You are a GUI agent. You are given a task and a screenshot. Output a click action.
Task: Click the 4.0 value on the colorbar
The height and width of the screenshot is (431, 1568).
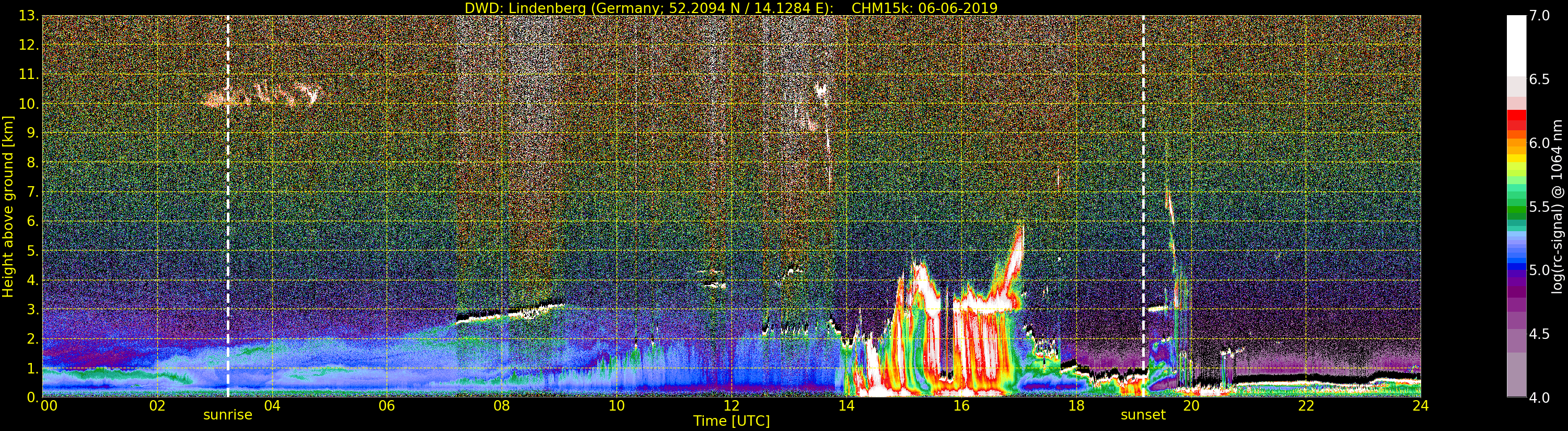(x=1540, y=398)
